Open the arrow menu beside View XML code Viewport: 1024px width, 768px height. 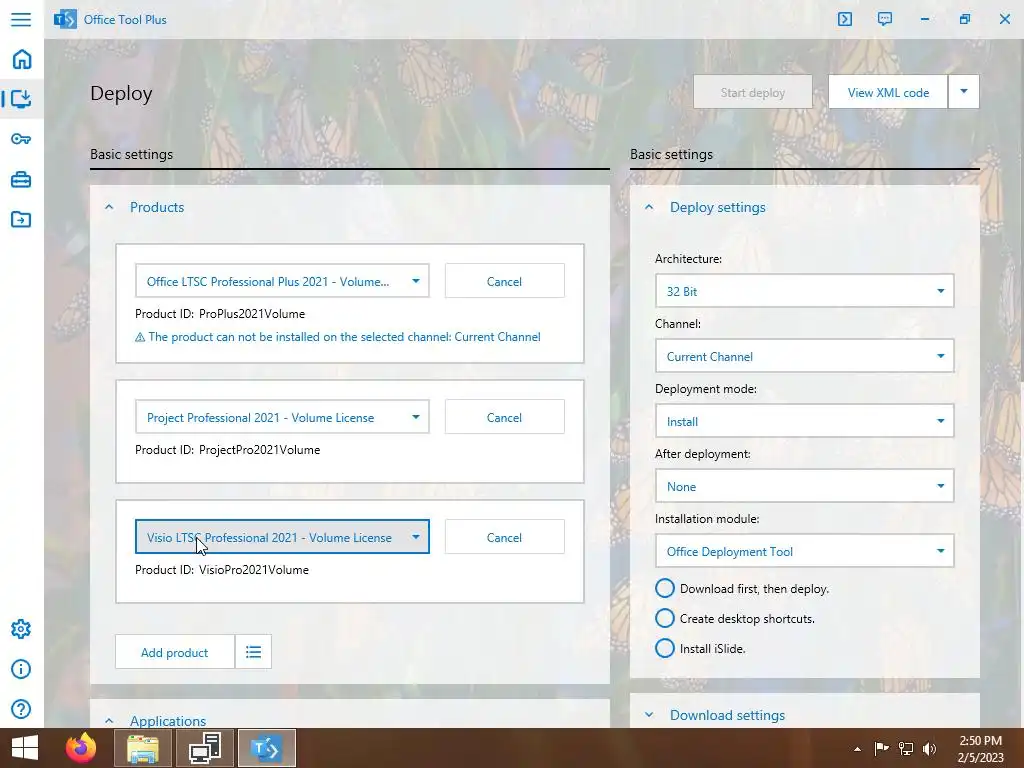(963, 92)
